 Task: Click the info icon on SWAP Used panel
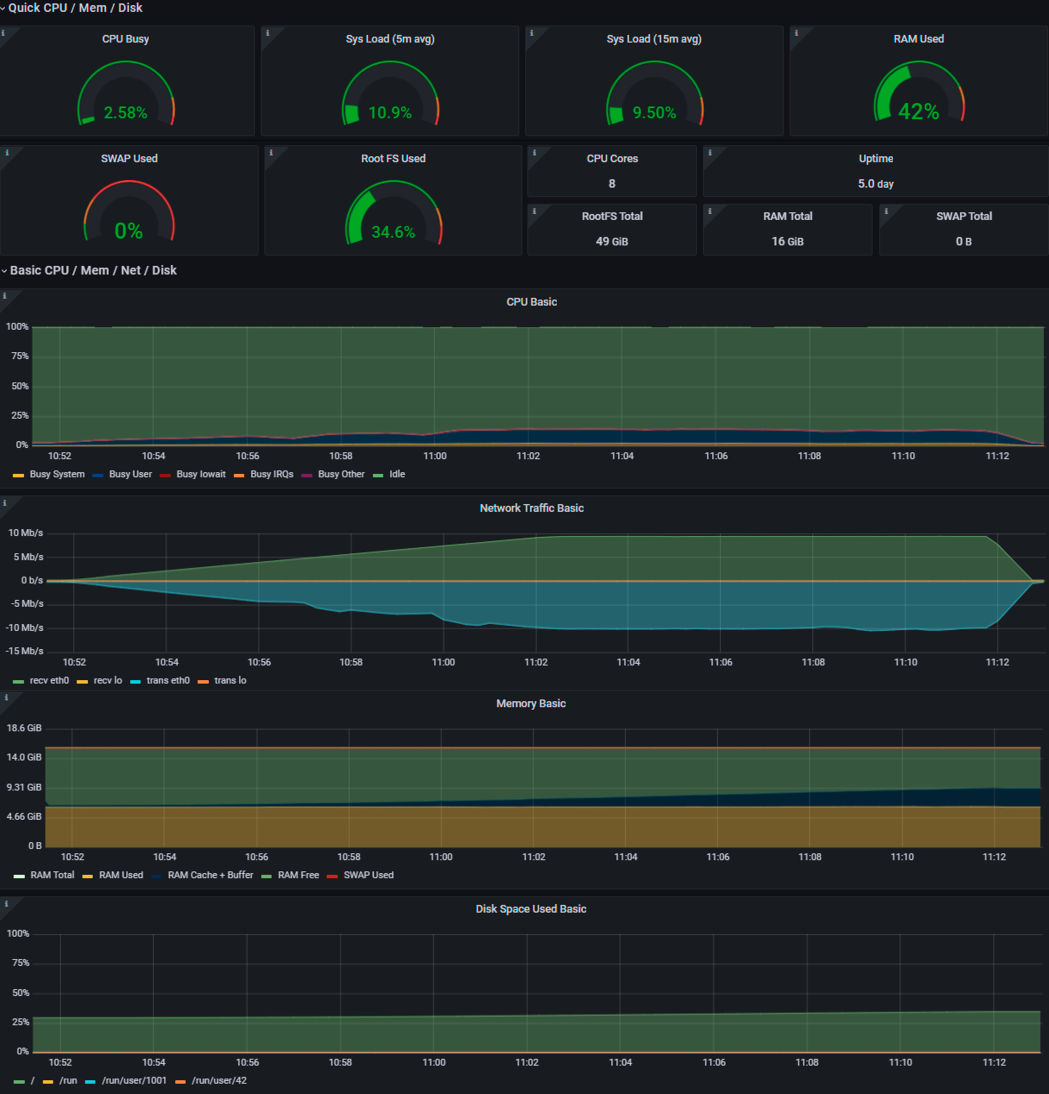click(7, 153)
